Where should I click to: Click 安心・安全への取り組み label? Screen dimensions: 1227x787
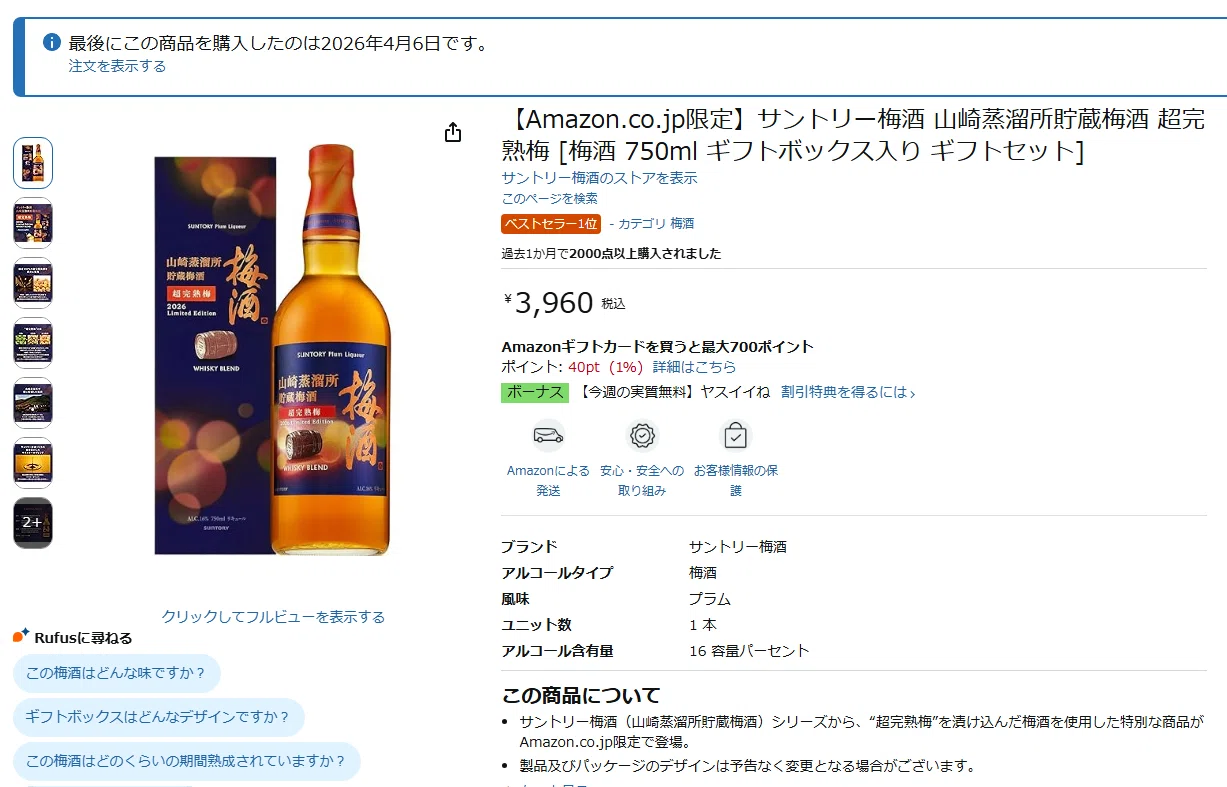tap(642, 480)
